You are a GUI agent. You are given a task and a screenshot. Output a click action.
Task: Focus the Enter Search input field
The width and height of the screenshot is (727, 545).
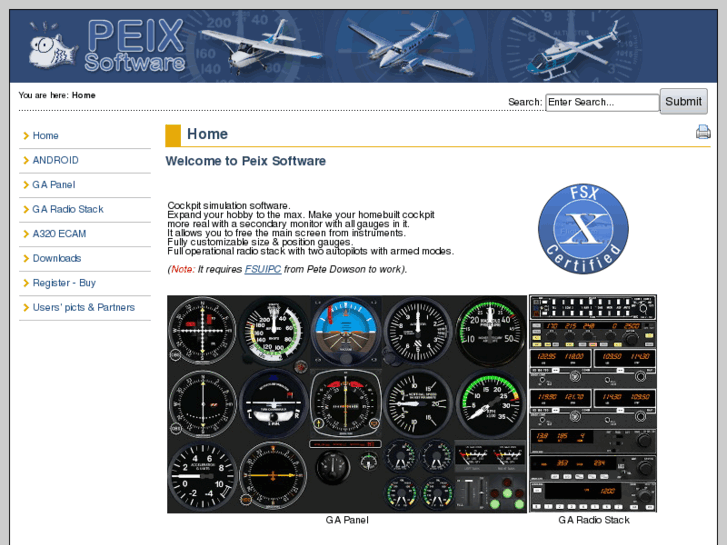coord(602,103)
